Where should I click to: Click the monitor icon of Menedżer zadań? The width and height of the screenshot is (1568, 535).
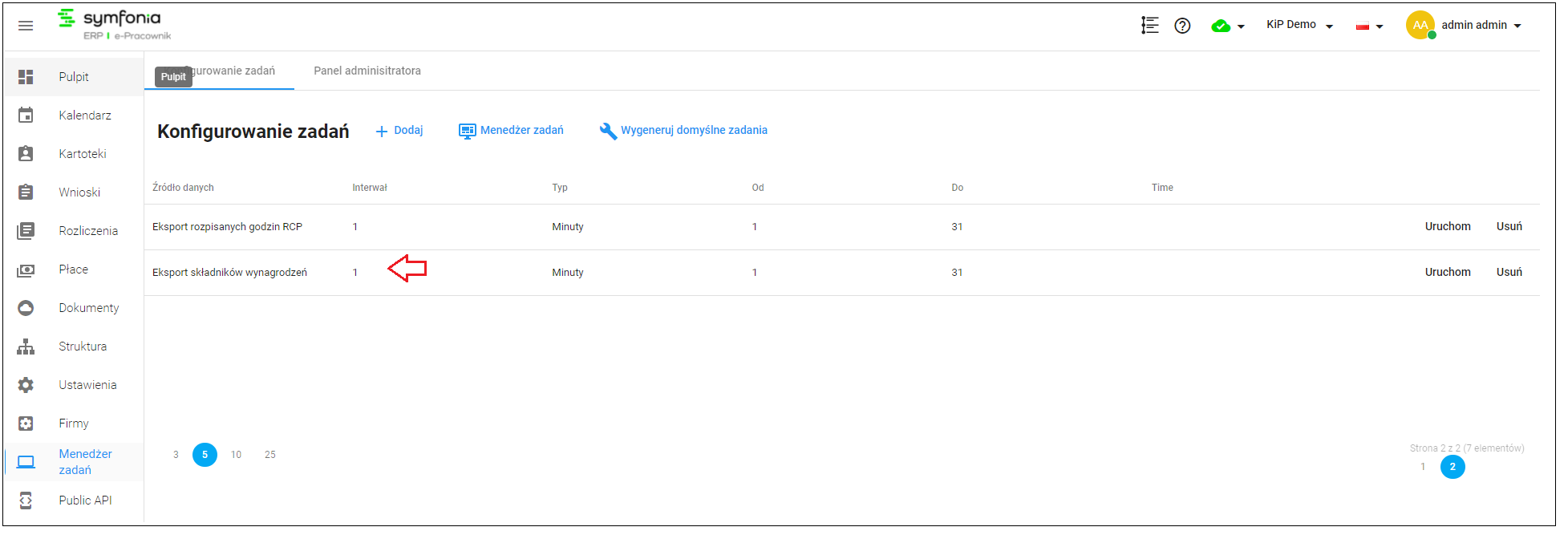pos(467,131)
